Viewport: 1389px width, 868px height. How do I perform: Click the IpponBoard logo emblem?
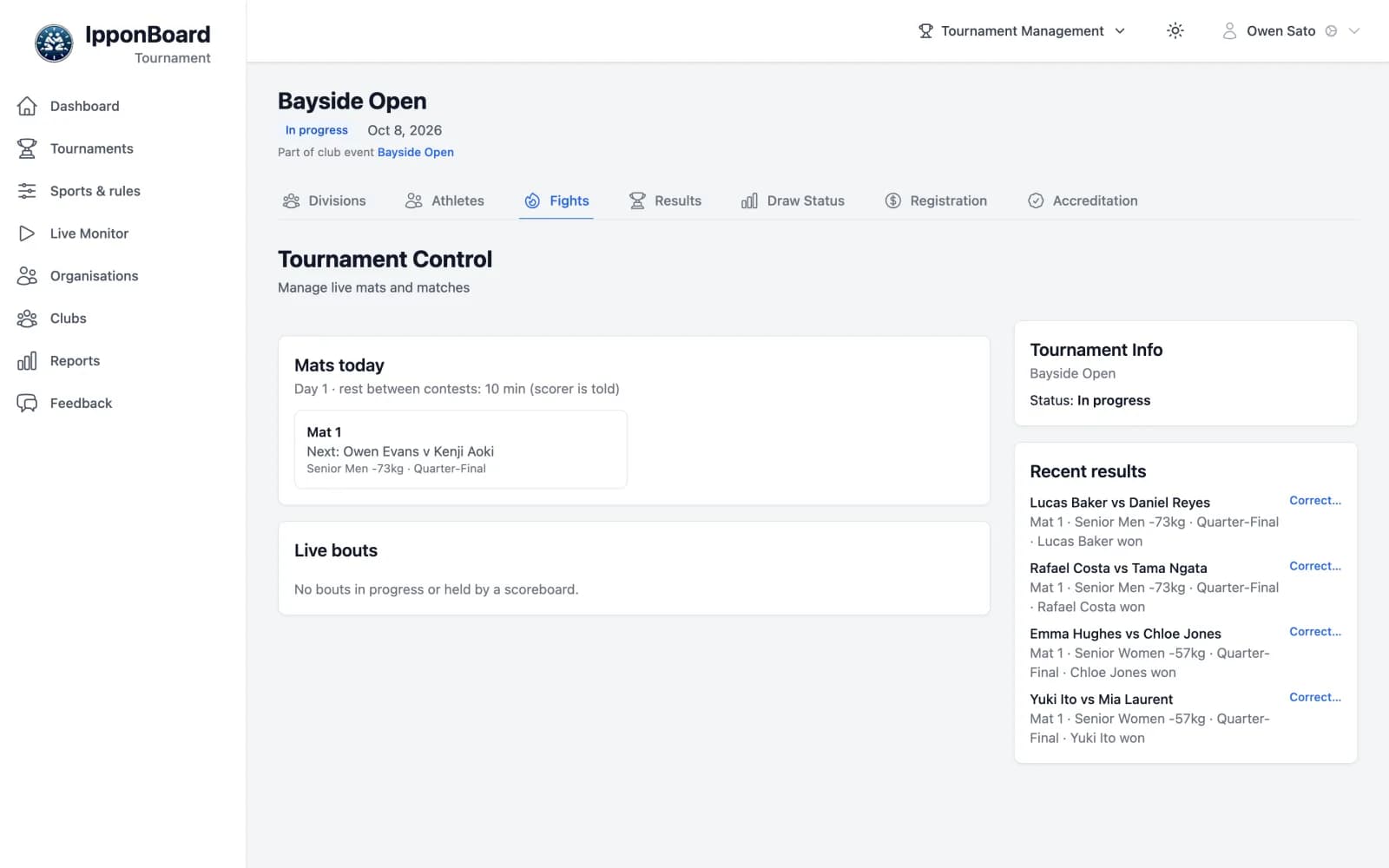coord(54,43)
